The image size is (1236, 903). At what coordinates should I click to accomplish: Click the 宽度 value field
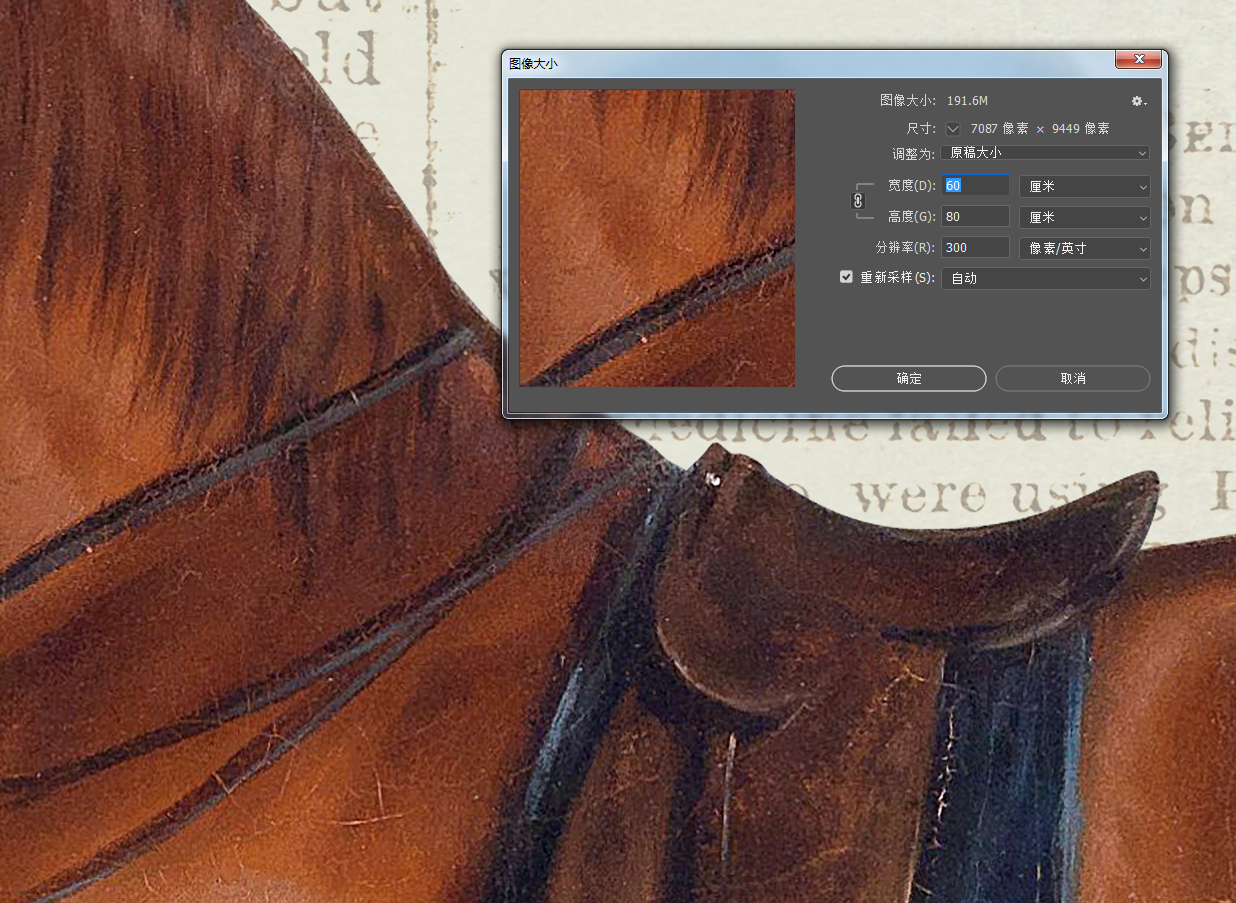[975, 186]
